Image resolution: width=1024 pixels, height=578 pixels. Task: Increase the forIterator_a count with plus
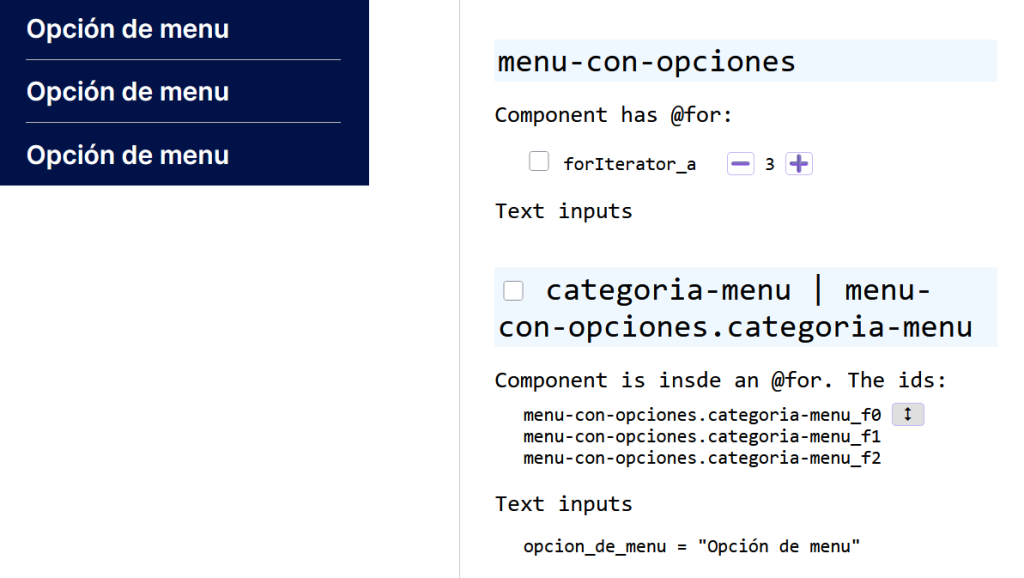point(798,164)
